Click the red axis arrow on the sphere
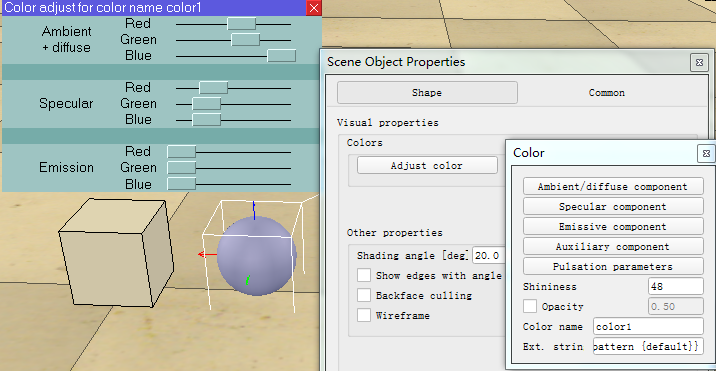716x371 pixels. click(207, 254)
